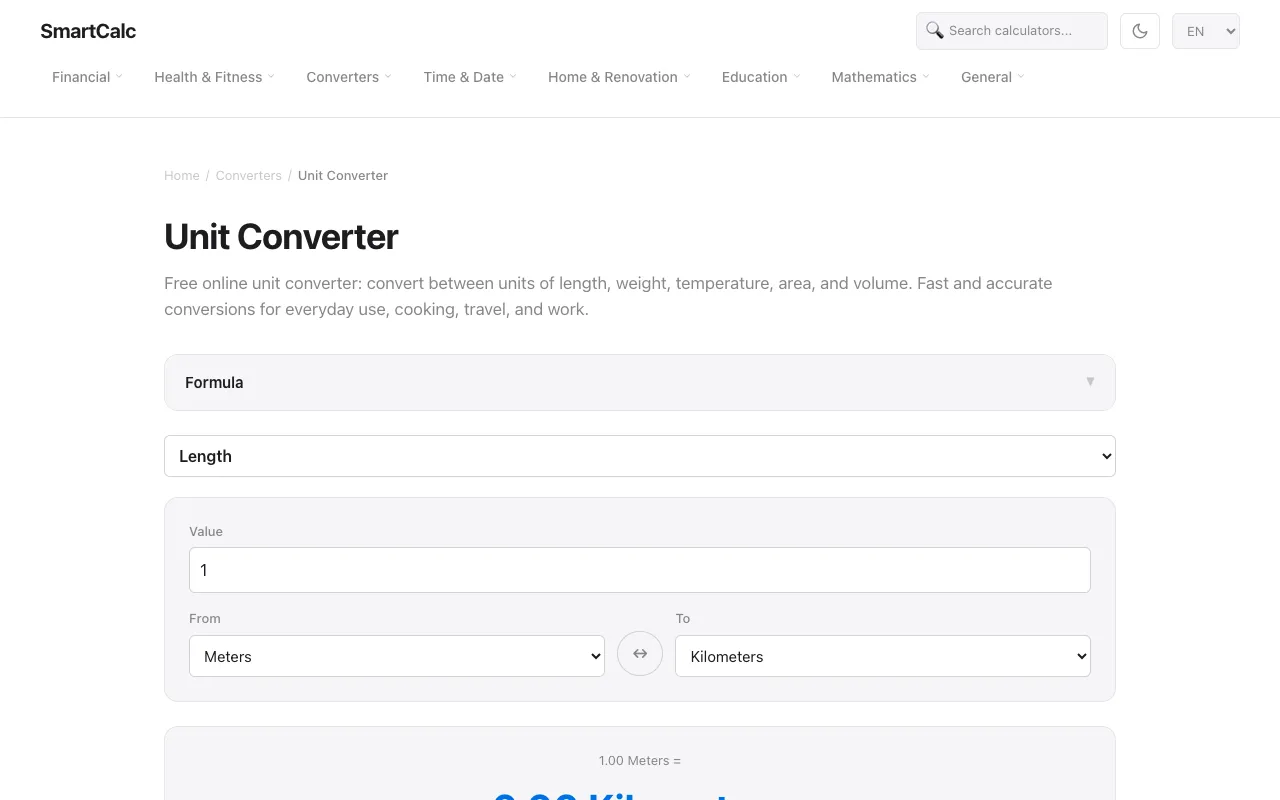Open the EN language dropdown
This screenshot has width=1280, height=800.
point(1206,31)
